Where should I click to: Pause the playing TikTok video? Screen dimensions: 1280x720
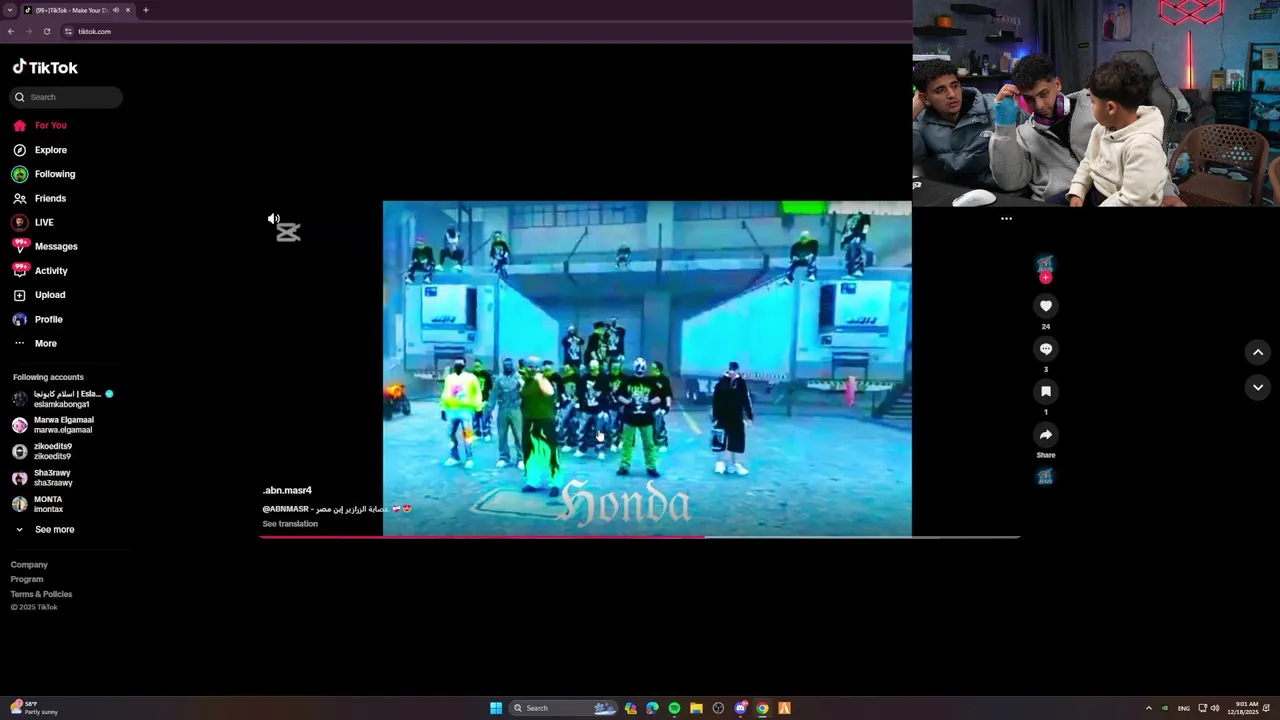tap(647, 368)
